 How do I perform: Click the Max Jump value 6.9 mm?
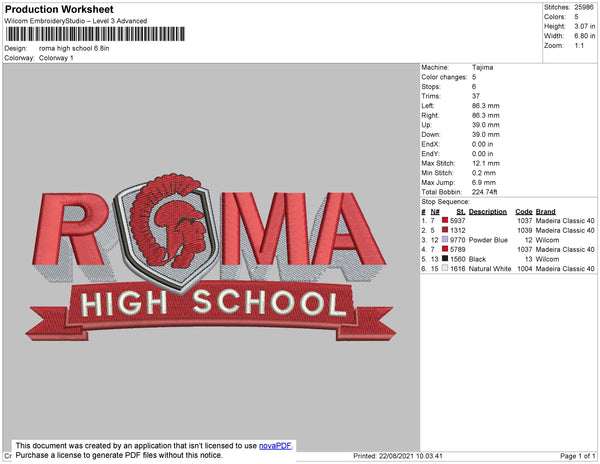point(484,182)
